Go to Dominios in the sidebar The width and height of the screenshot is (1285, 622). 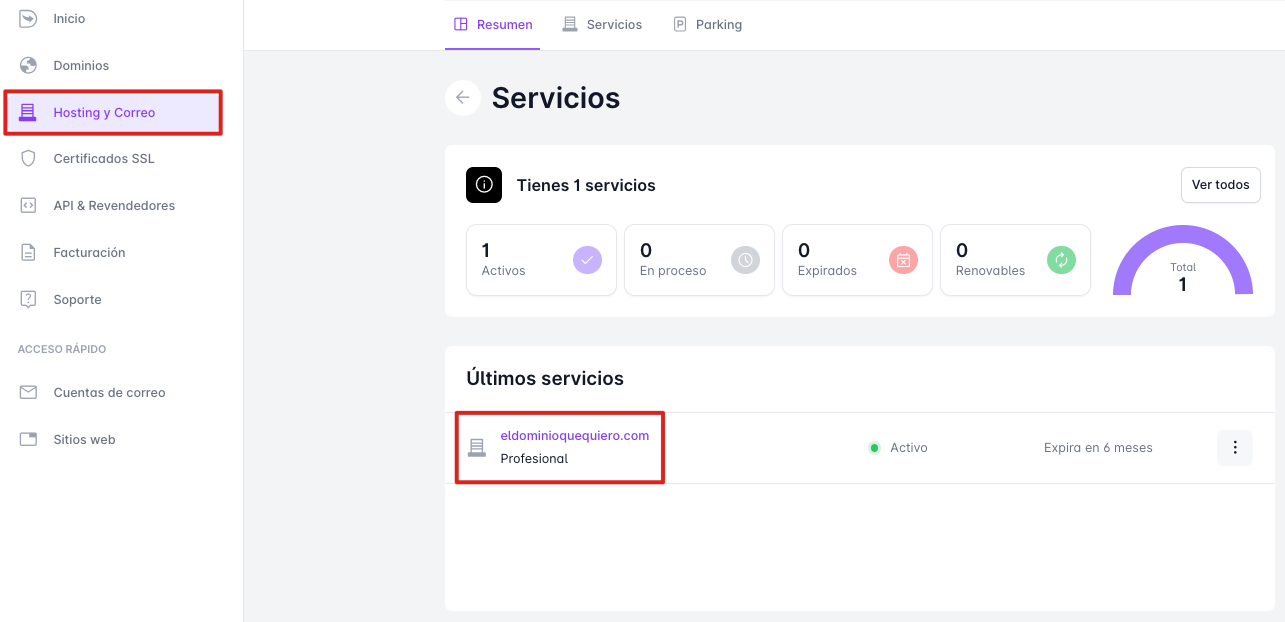pyautogui.click(x=81, y=66)
